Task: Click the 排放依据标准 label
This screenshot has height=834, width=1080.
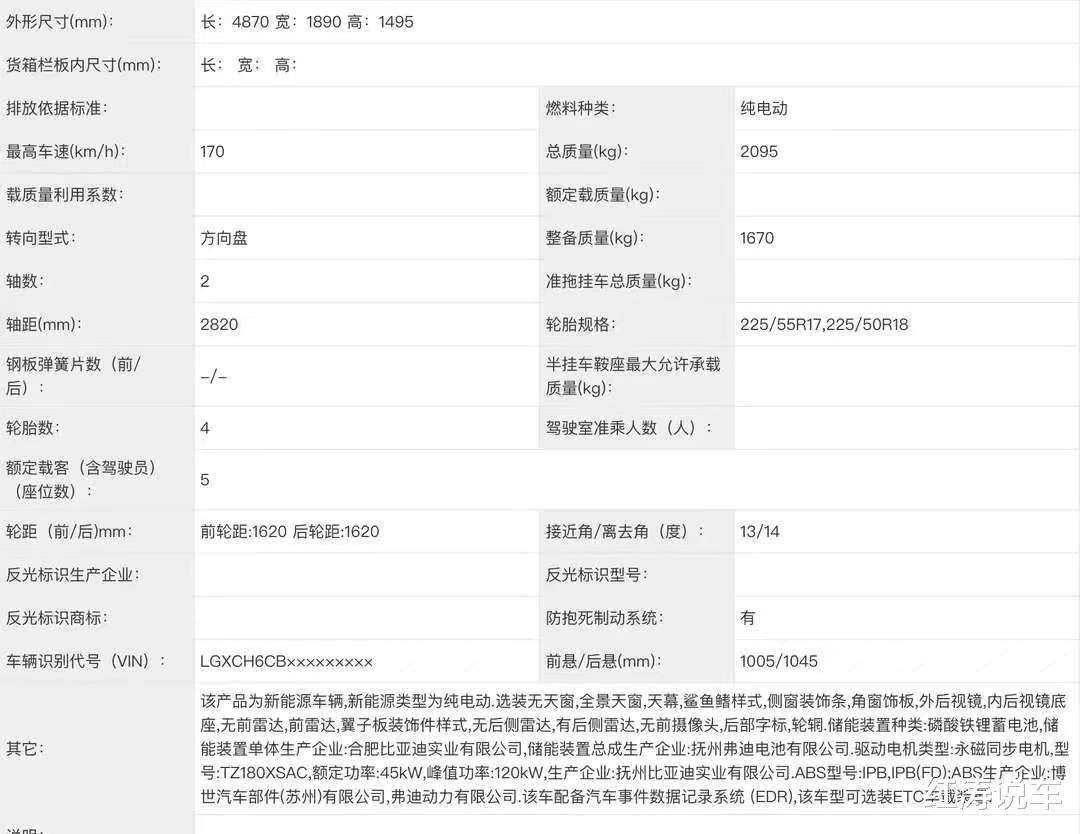Action: (x=56, y=108)
